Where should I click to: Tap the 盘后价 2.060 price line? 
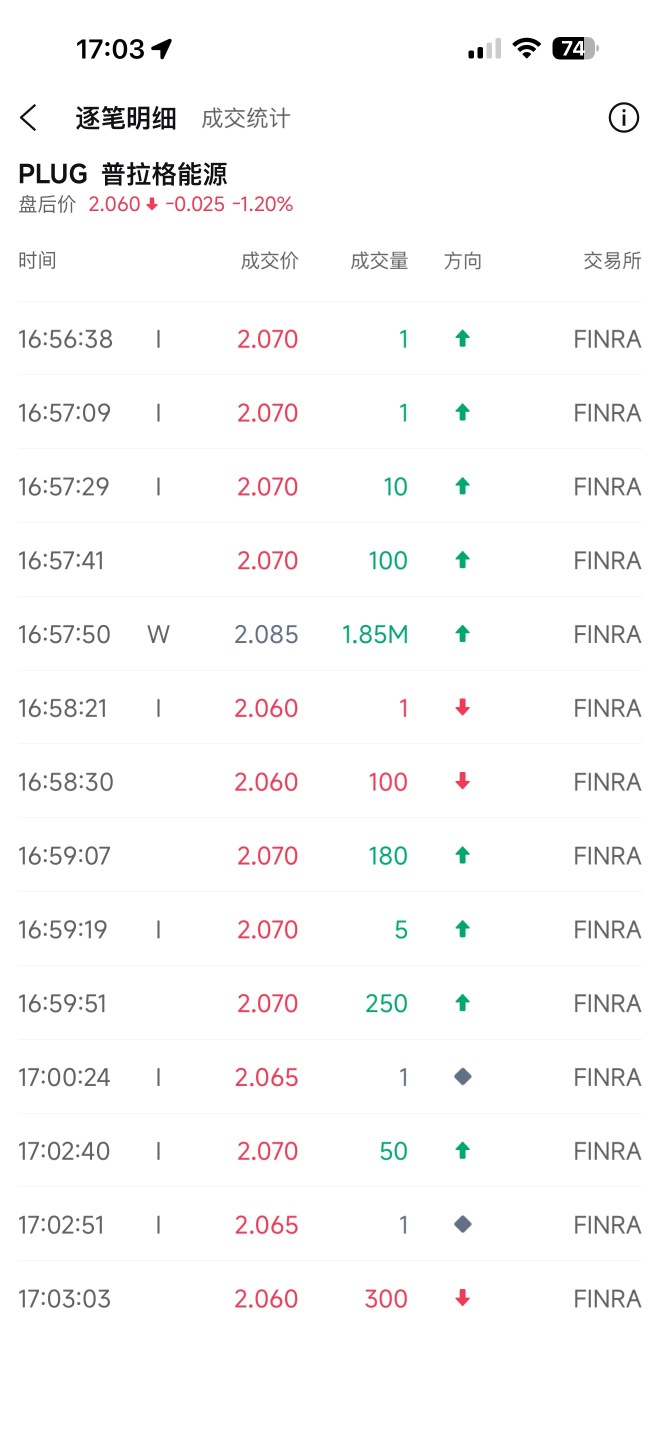[x=155, y=205]
